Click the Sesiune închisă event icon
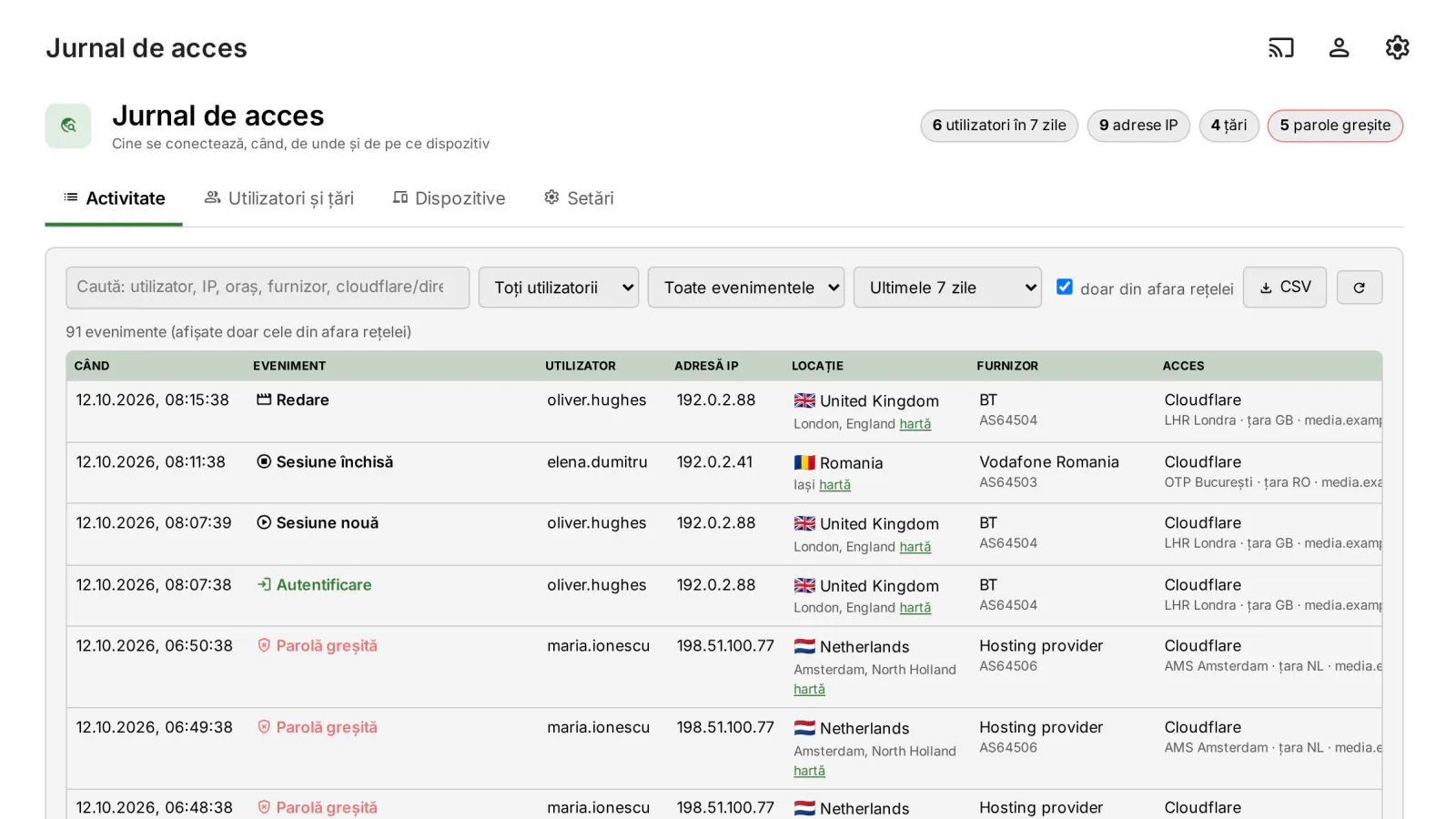 264,461
